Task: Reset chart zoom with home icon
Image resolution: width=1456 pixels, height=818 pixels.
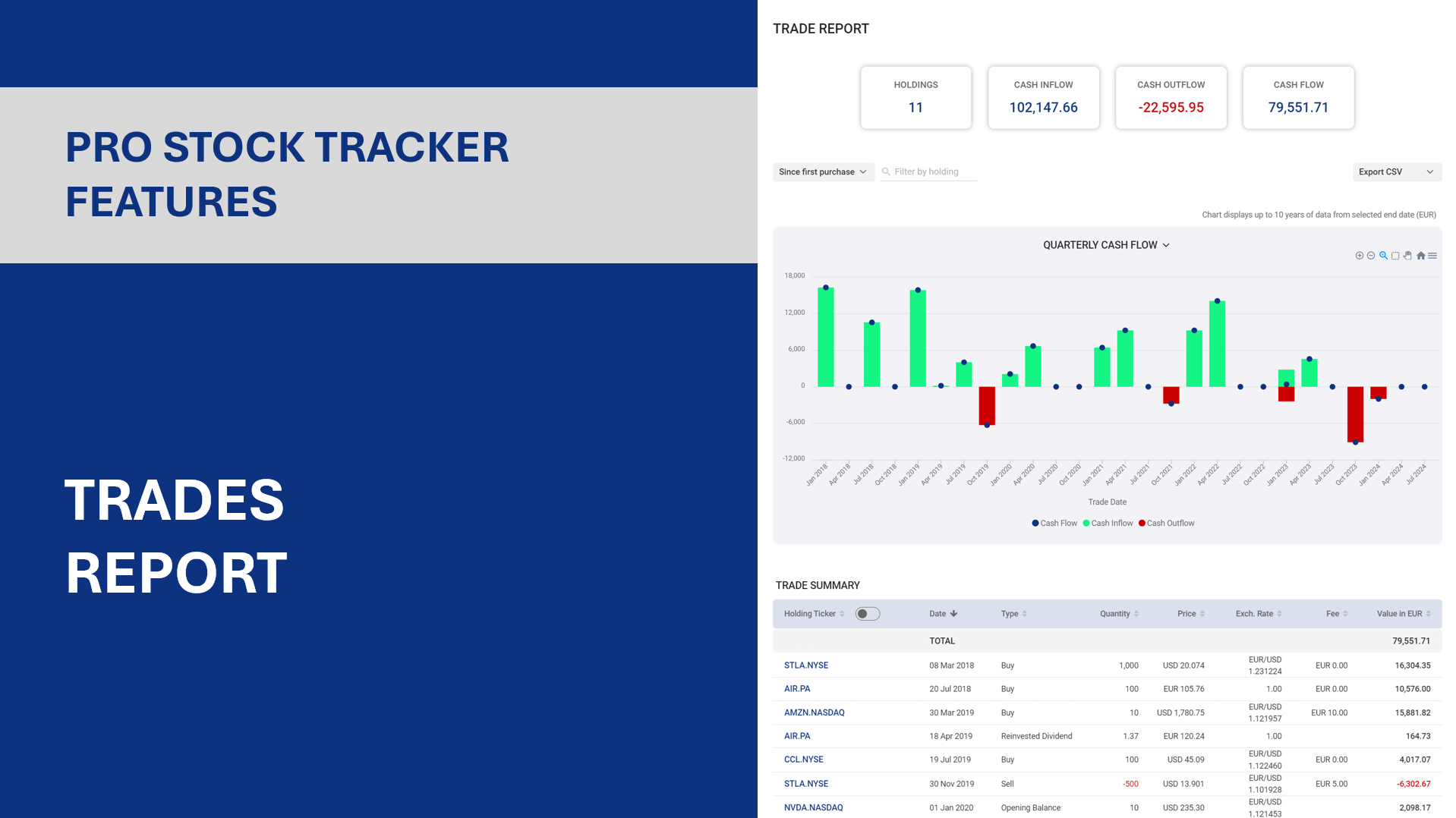Action: (x=1420, y=256)
